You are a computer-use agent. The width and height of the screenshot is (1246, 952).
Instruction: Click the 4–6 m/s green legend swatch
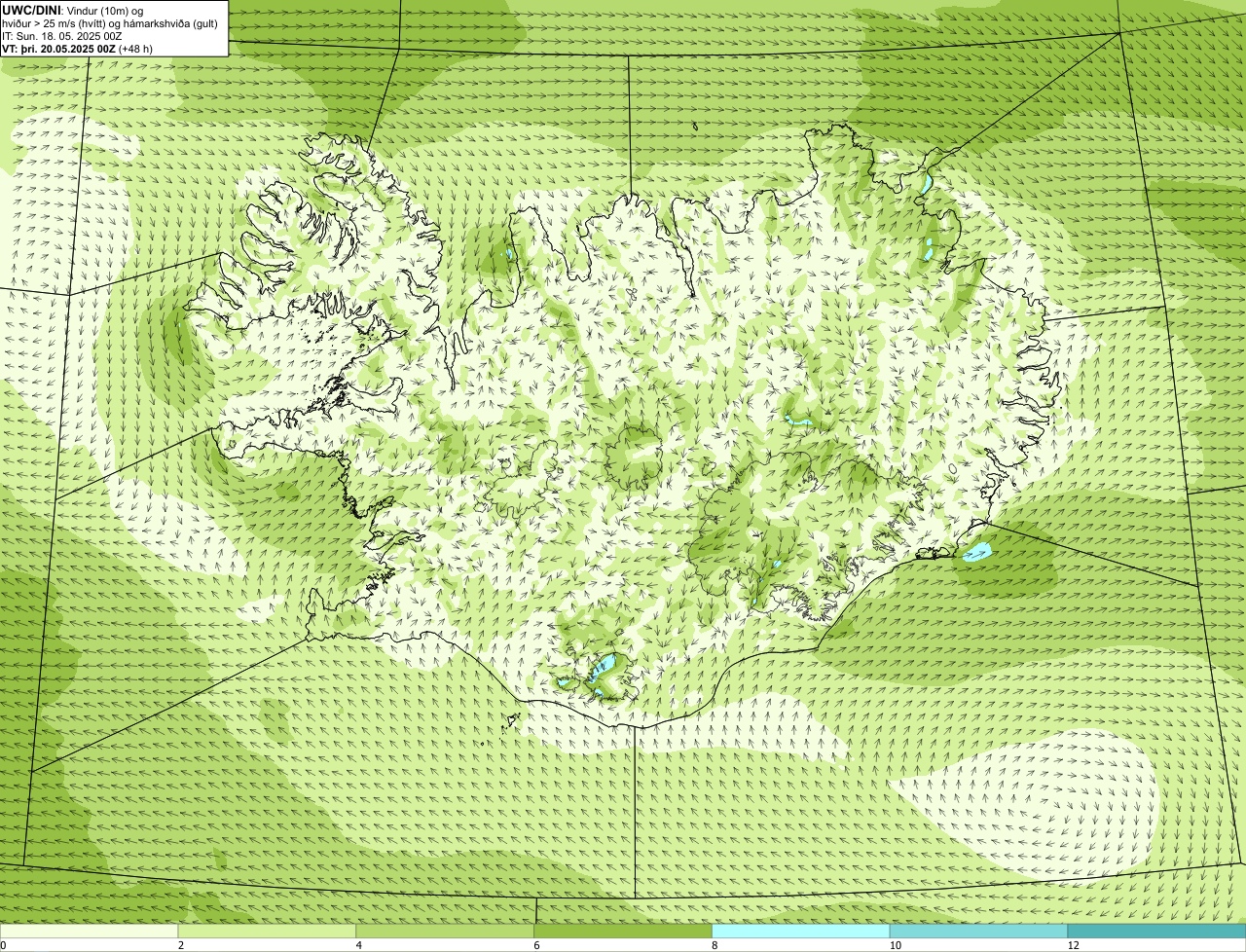pos(446,932)
